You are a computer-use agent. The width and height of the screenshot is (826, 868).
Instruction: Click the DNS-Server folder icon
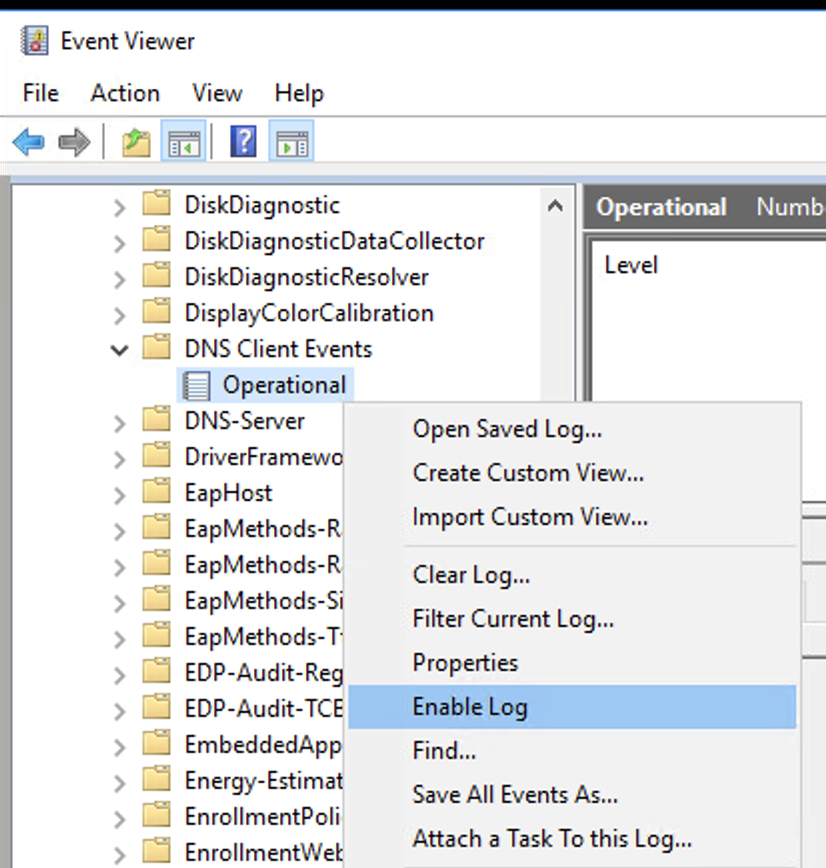156,420
